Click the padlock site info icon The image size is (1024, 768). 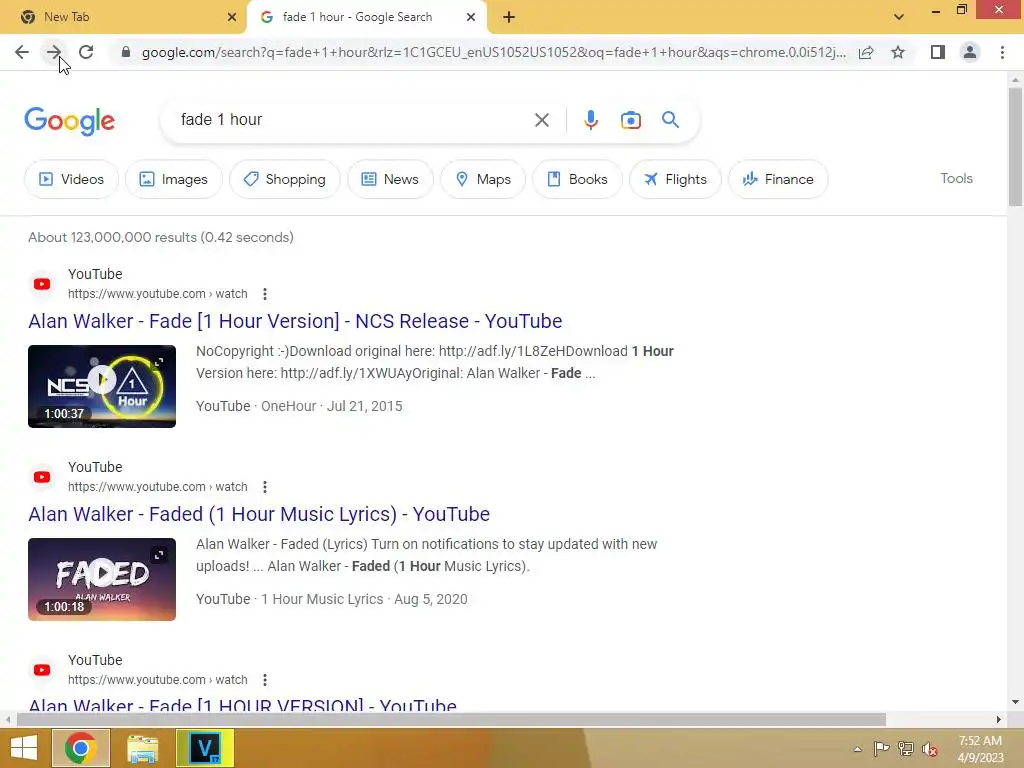(126, 52)
